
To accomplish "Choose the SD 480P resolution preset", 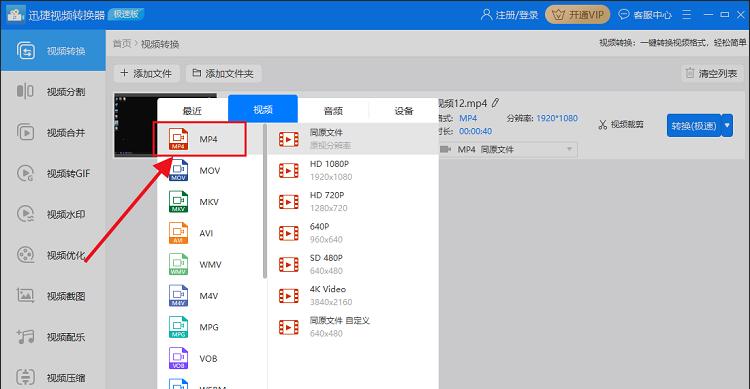I will [x=353, y=264].
